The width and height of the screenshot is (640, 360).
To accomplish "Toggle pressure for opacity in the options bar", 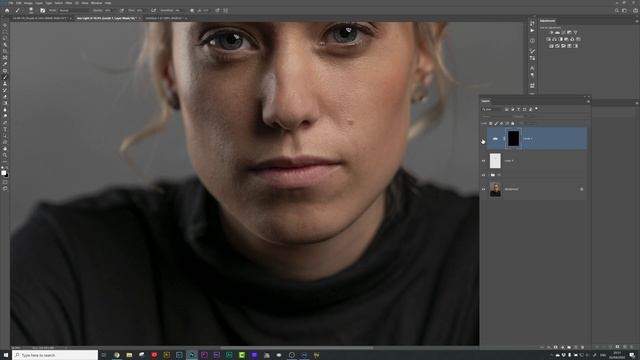I will (x=122, y=11).
